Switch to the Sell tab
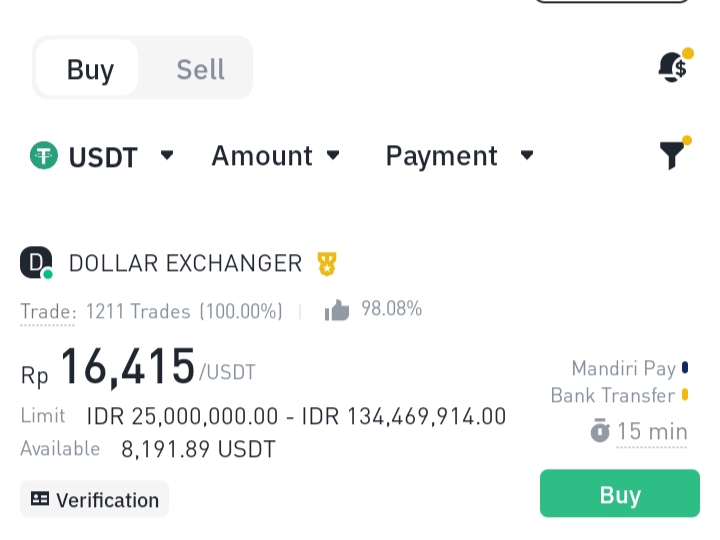 [x=200, y=69]
